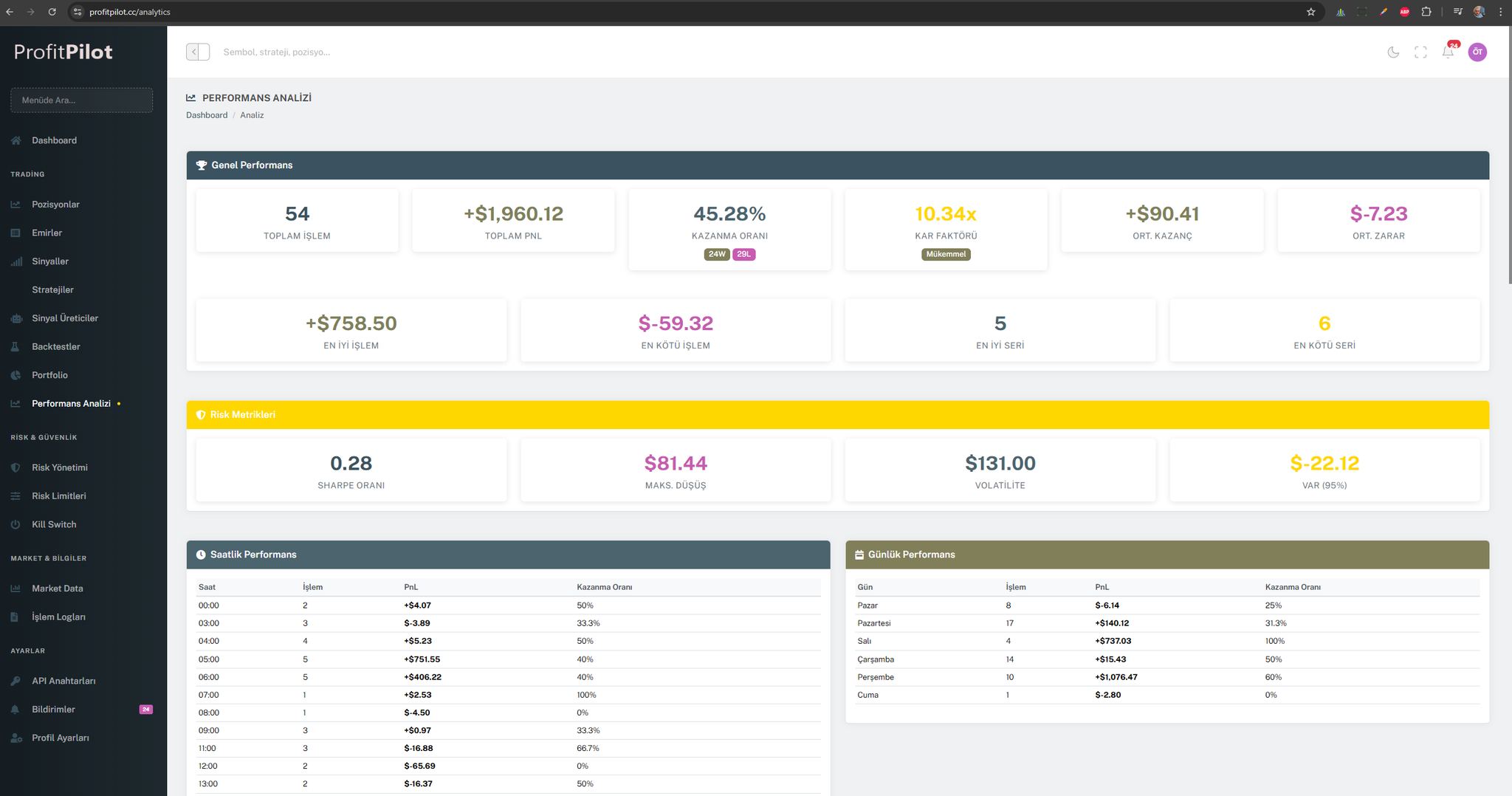Open the Kill Switch power icon

[16, 524]
